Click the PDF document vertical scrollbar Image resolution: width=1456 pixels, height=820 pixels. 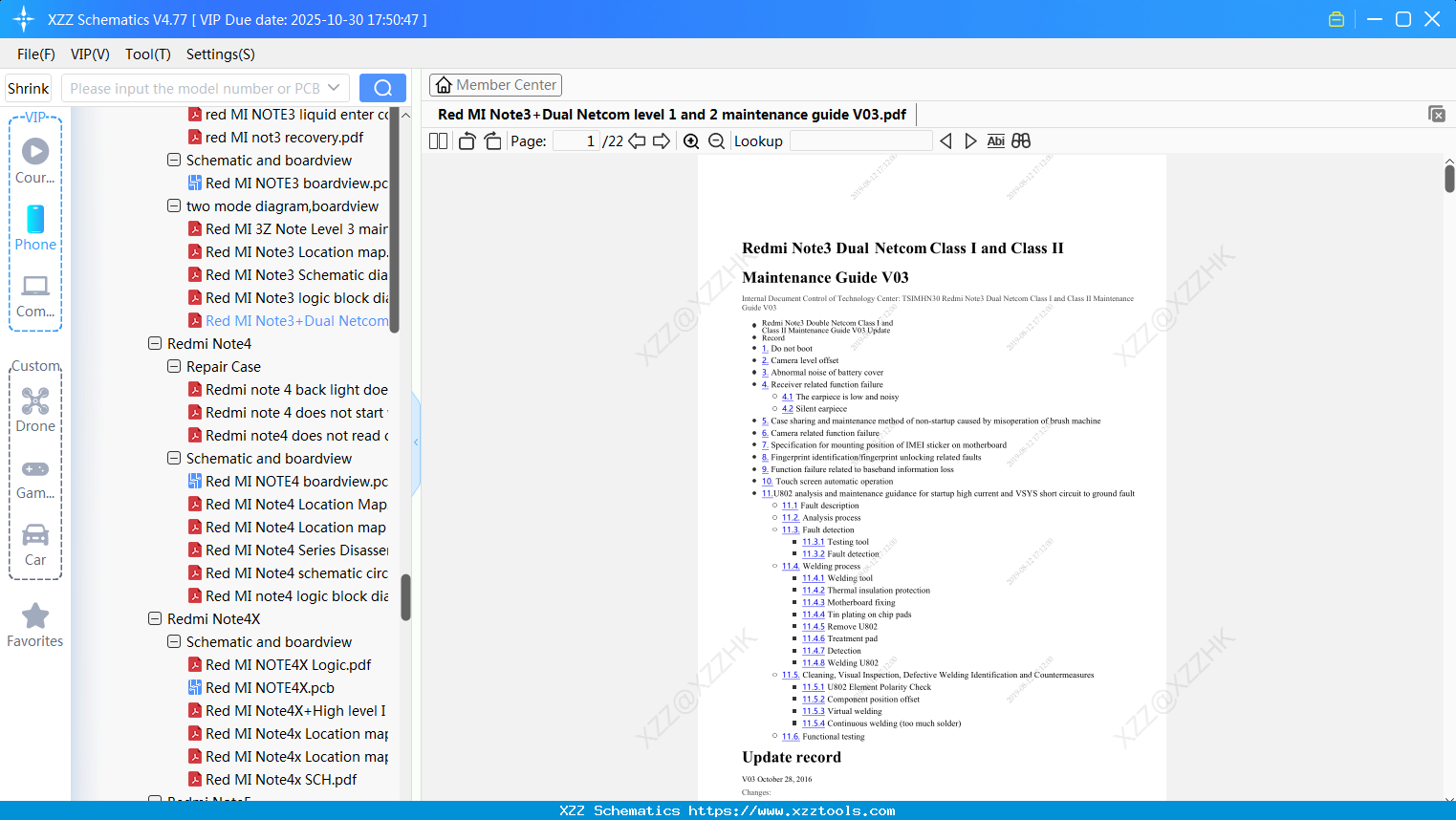tap(1449, 178)
